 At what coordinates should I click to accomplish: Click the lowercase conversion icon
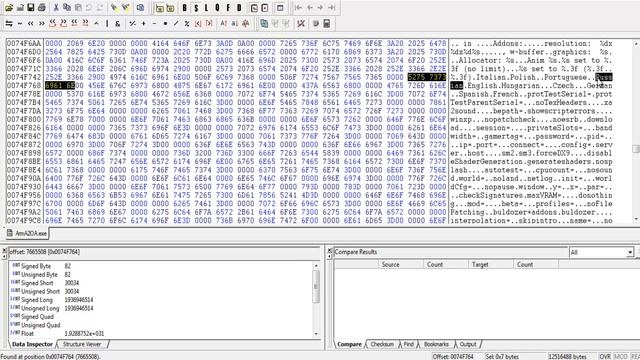(x=235, y=24)
